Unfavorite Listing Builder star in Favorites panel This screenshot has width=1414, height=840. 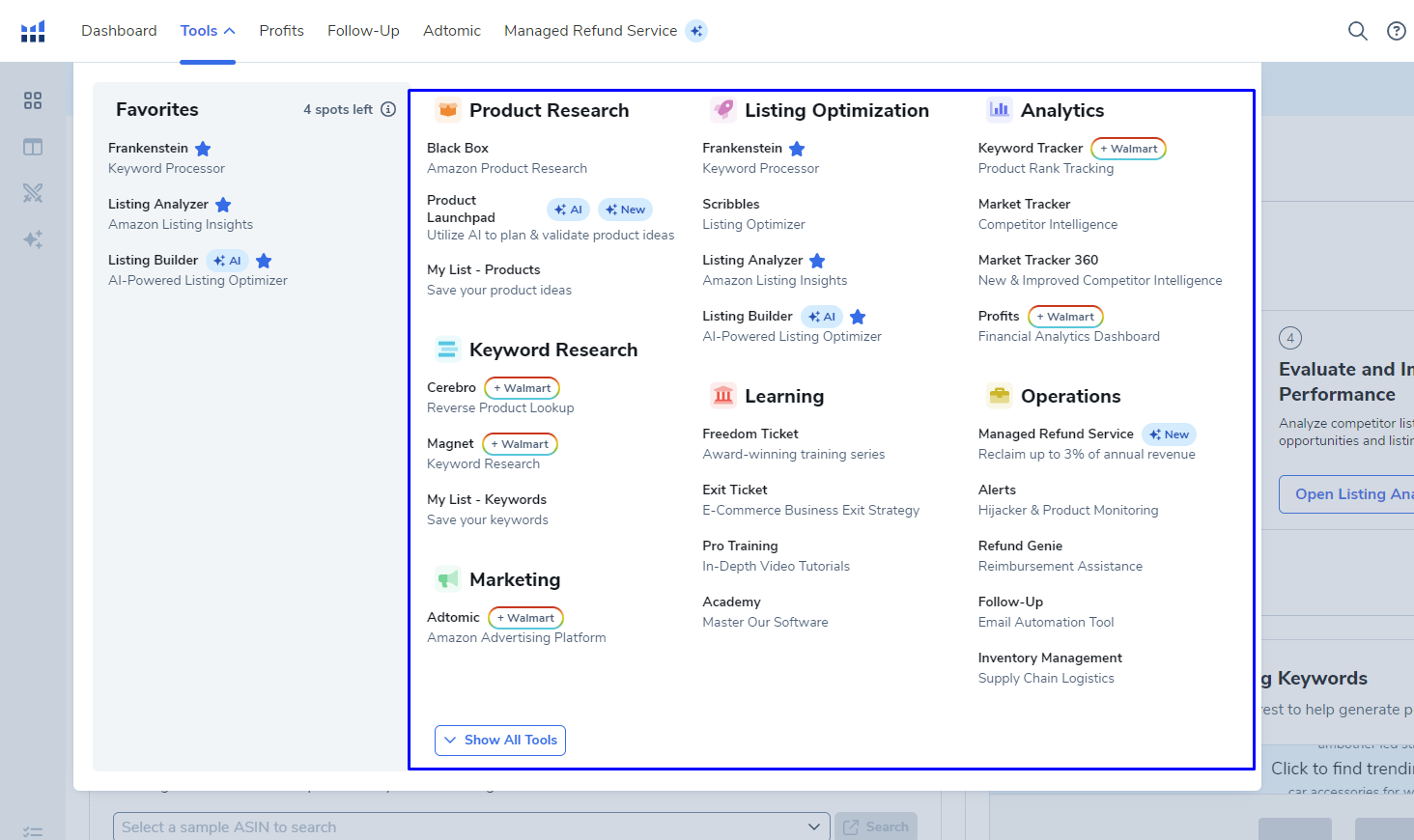pyautogui.click(x=264, y=261)
